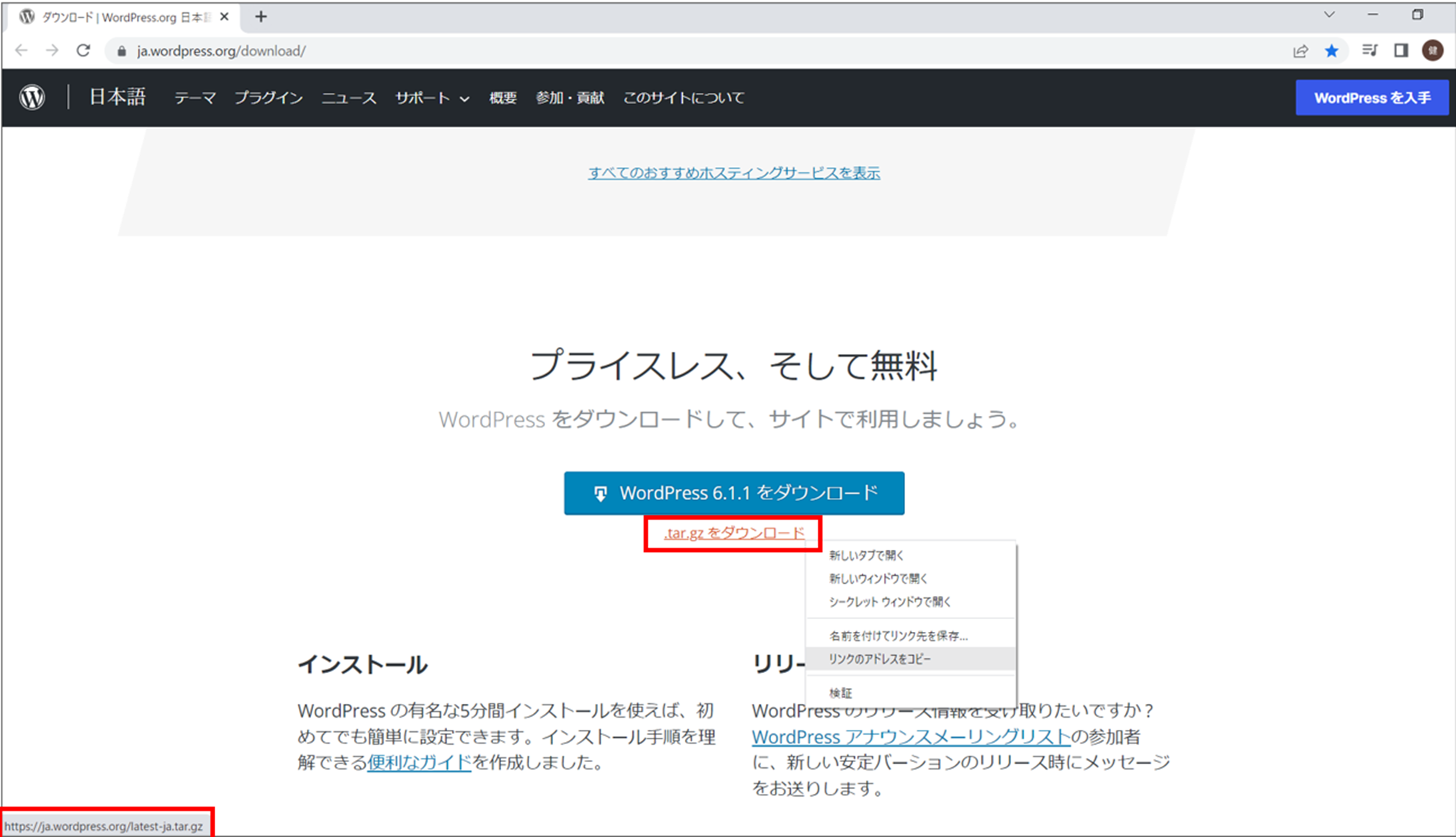The height and width of the screenshot is (837, 1456).
Task: Expand the サポート dropdown menu
Action: 431,98
